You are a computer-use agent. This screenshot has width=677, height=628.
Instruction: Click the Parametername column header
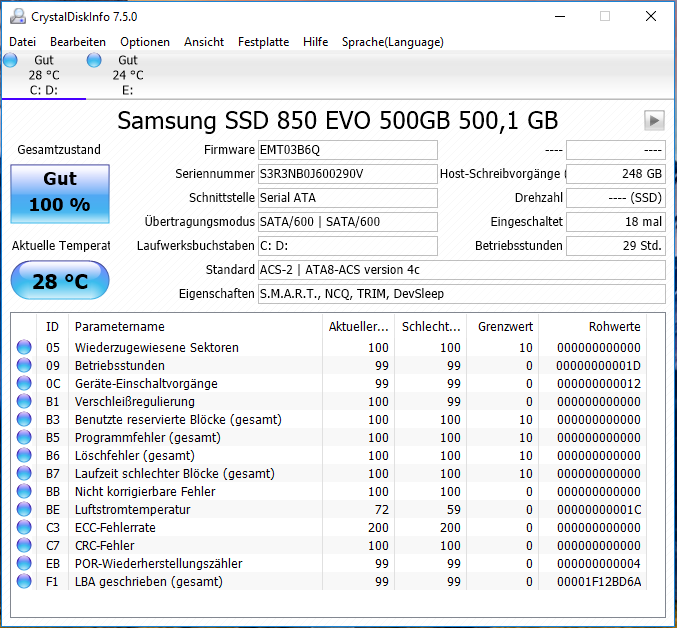pos(195,327)
